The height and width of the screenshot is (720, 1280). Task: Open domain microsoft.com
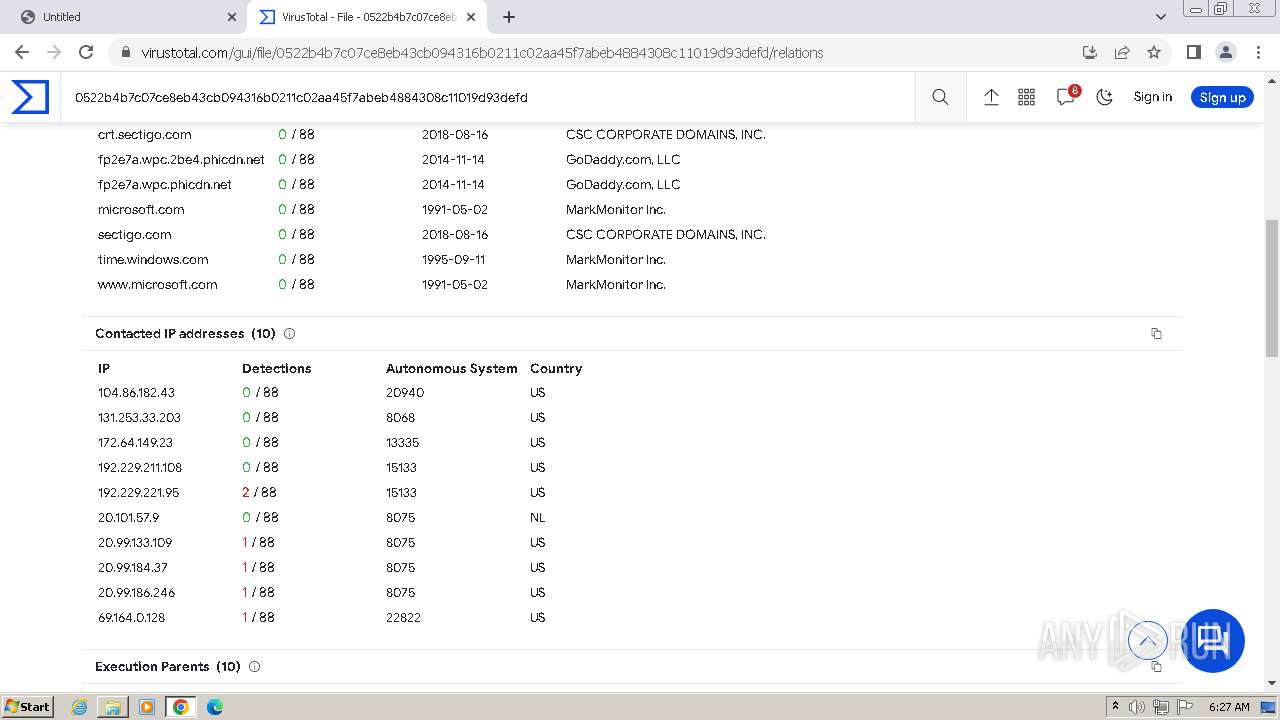pos(141,209)
